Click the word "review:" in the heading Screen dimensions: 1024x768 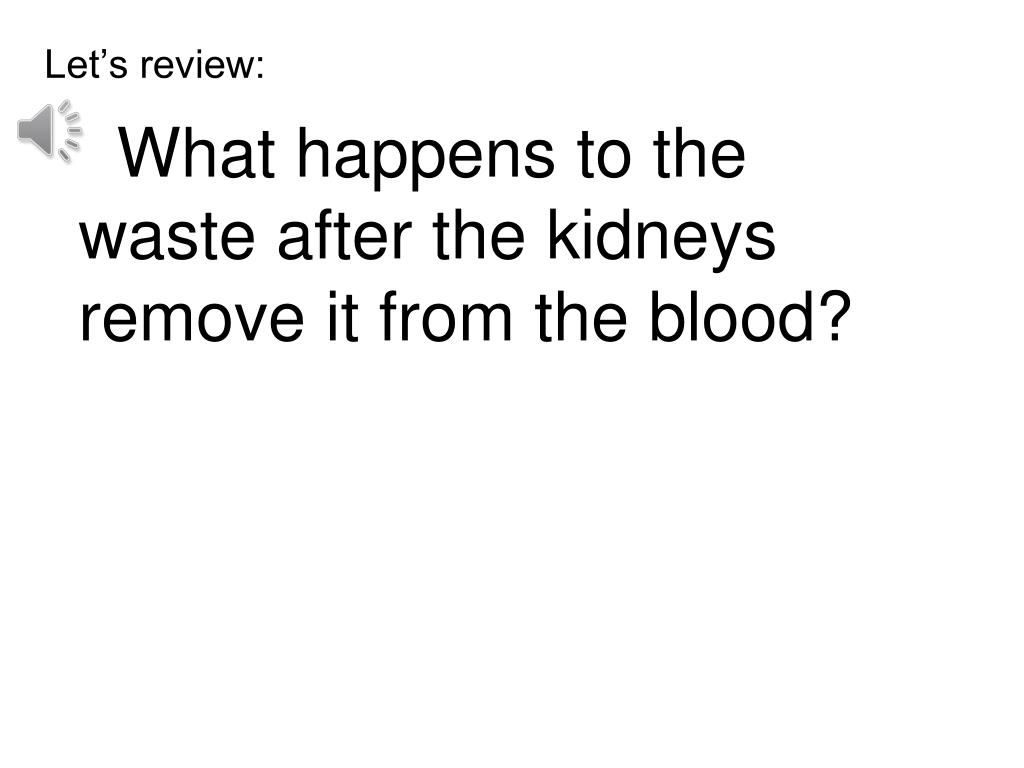point(202,65)
